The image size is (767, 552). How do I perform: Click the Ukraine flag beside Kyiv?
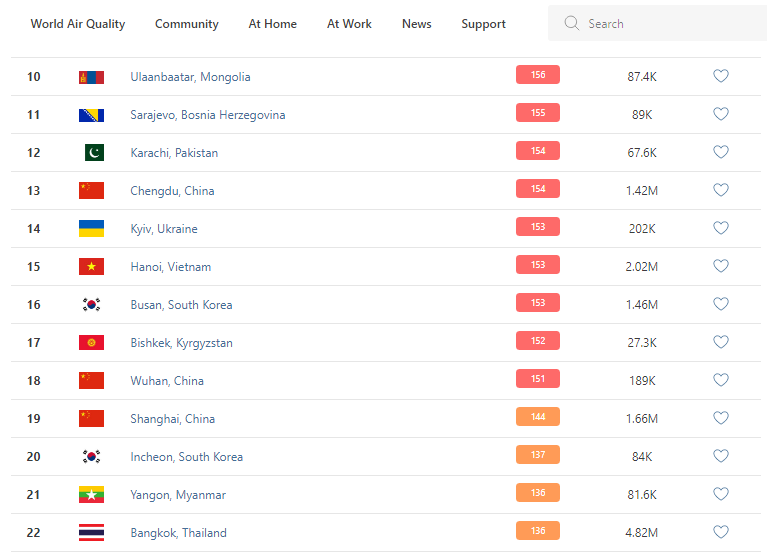pyautogui.click(x=91, y=229)
